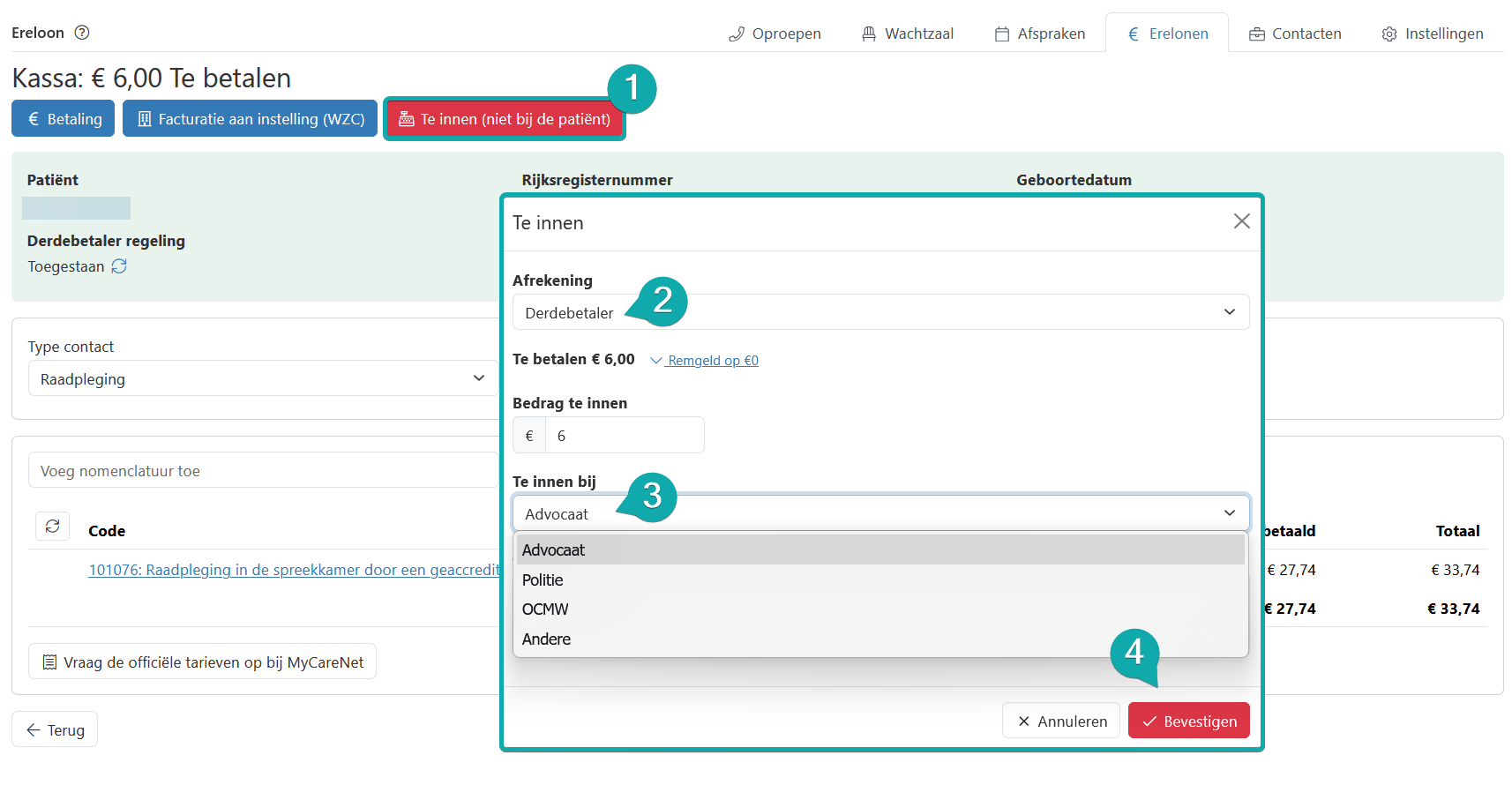Close the Te innen dialog
Image resolution: width=1512 pixels, height=785 pixels.
click(x=1241, y=221)
